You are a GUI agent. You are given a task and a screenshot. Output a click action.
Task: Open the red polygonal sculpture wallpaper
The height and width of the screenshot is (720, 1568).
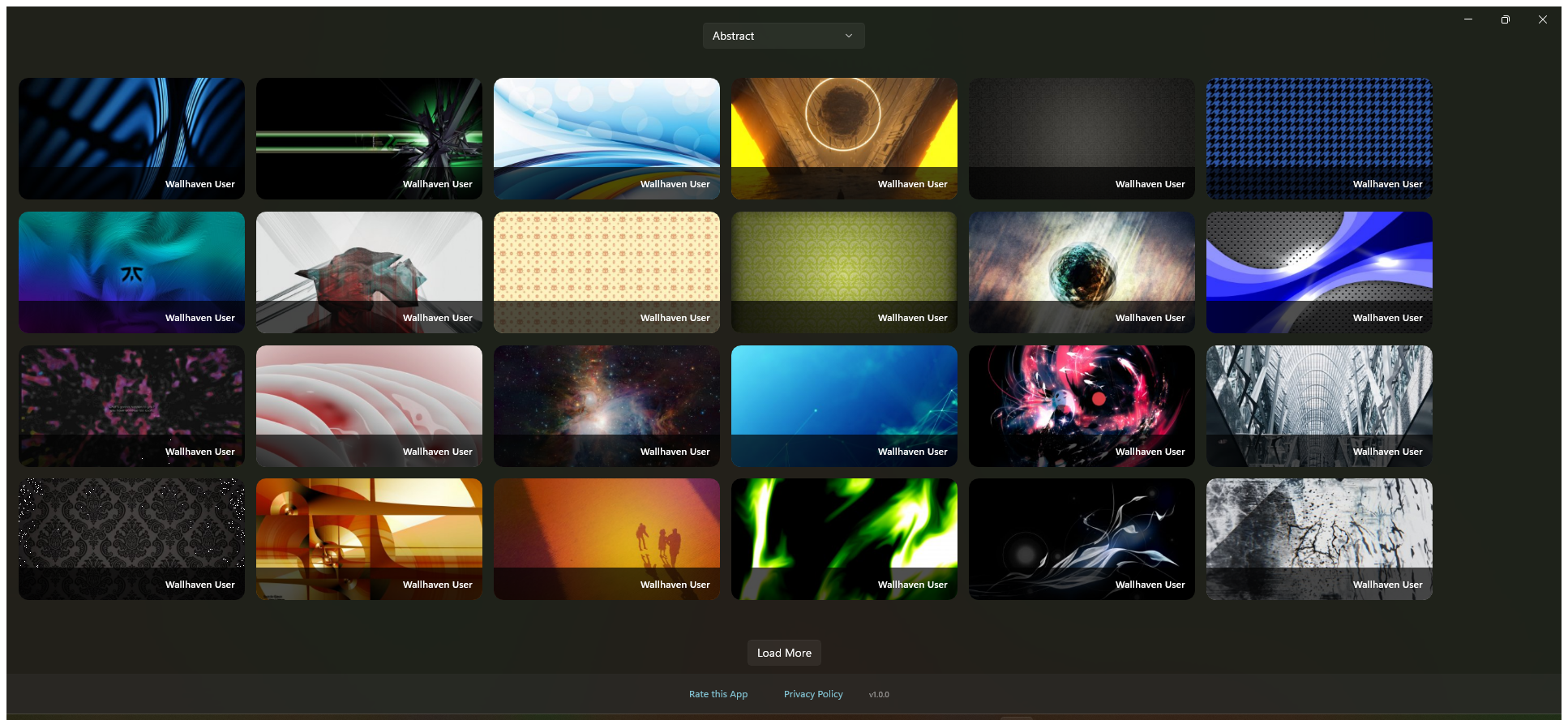(369, 272)
